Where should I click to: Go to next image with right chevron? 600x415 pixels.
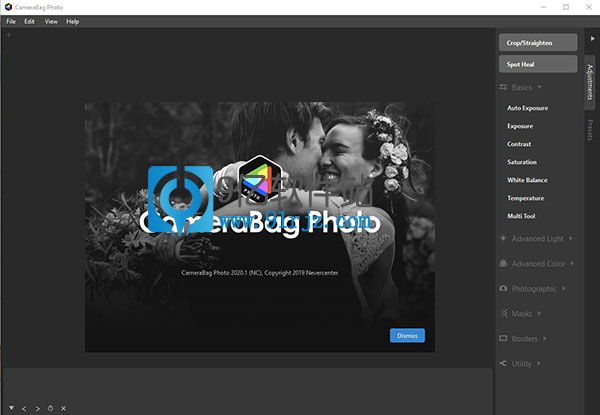[38, 408]
